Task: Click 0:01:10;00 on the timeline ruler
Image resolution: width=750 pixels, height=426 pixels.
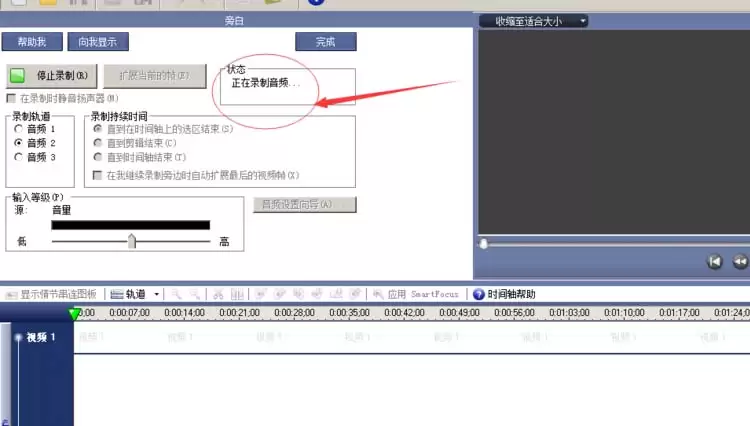Action: click(624, 313)
